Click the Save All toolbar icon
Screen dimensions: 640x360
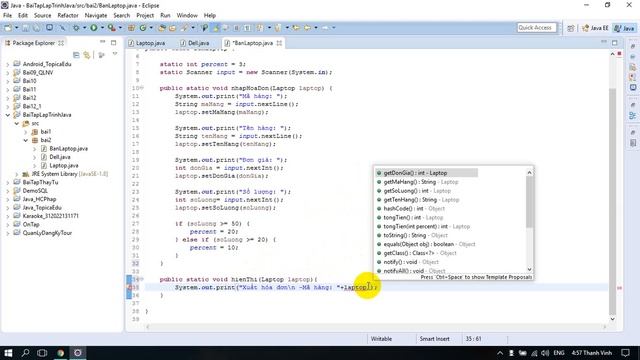click(x=37, y=28)
